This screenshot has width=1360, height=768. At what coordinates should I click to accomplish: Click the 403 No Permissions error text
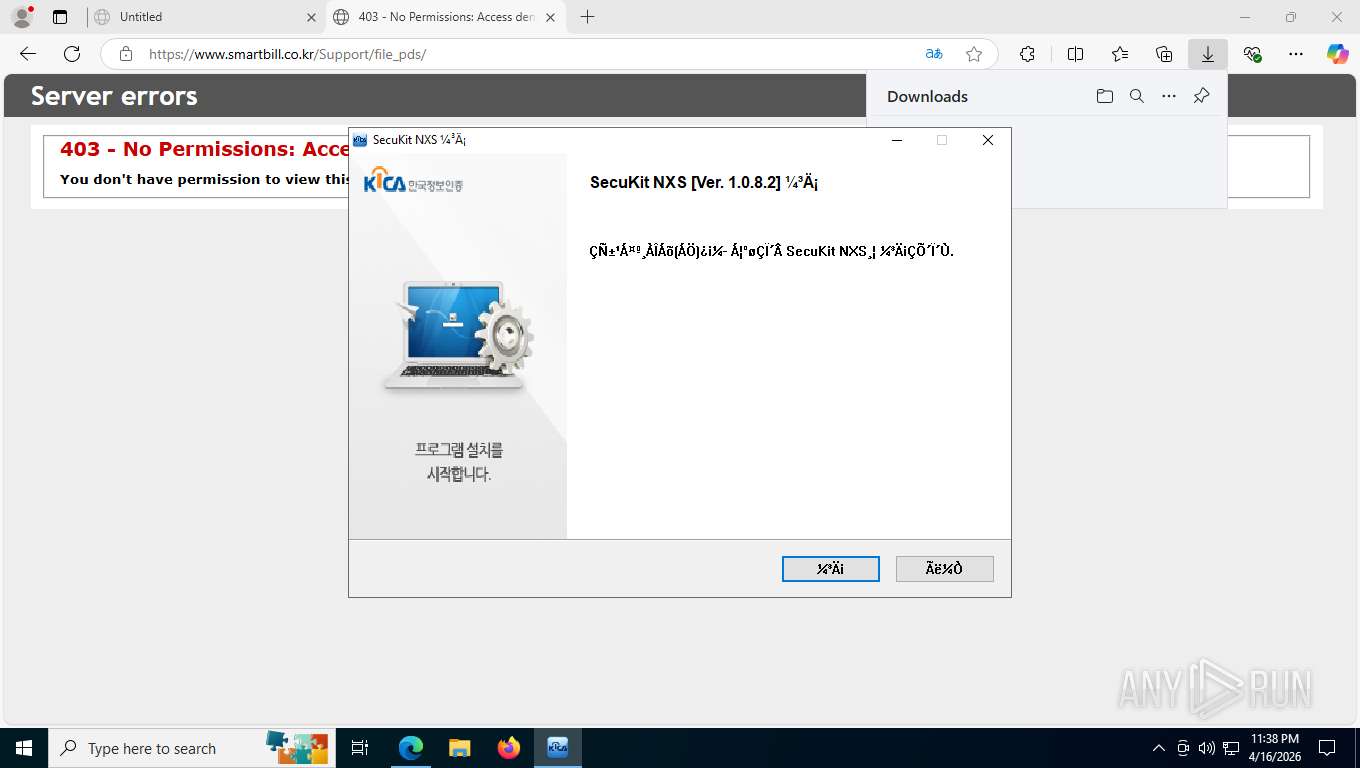coord(205,149)
